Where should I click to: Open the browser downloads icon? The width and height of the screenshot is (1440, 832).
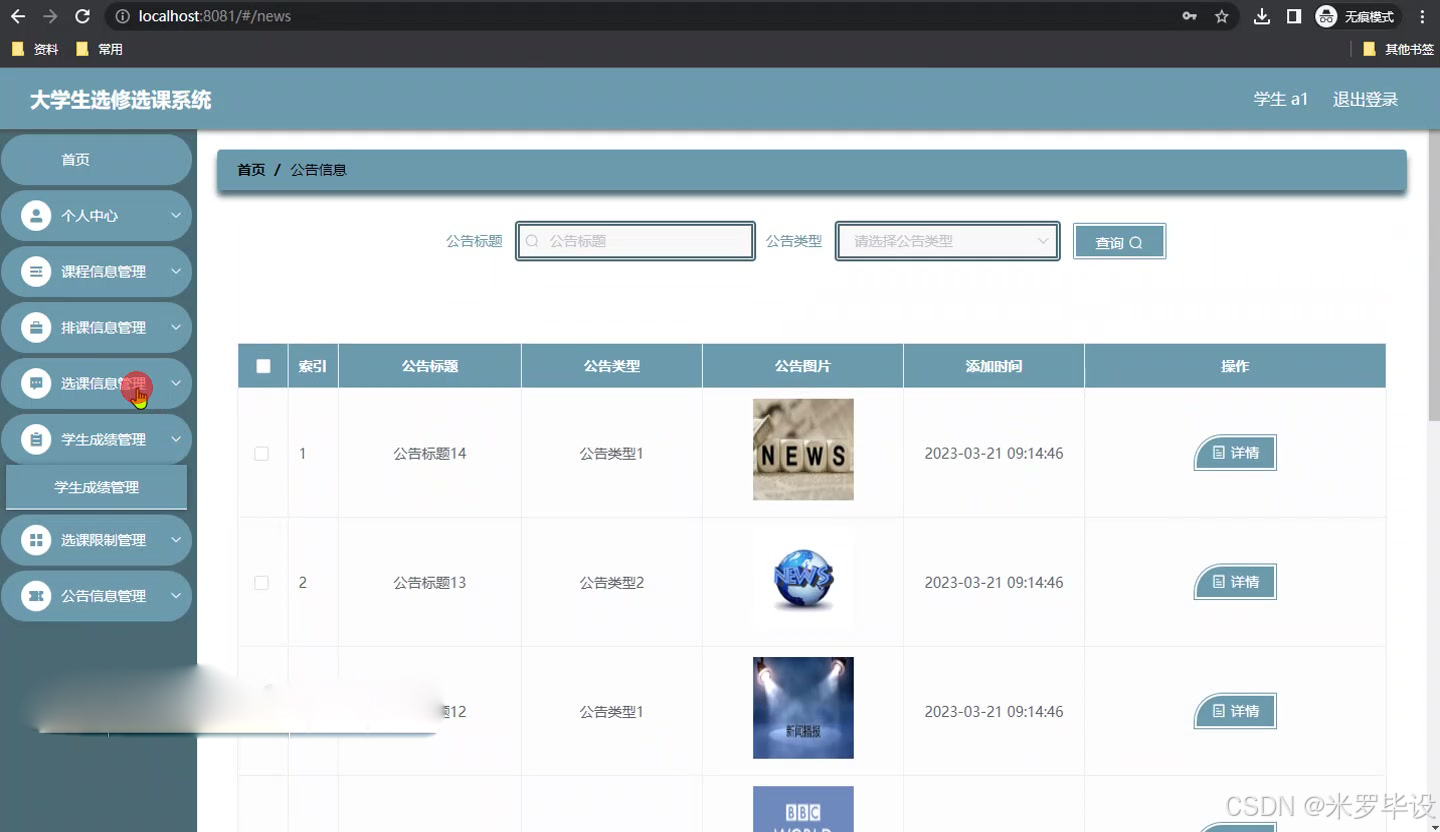click(1262, 16)
